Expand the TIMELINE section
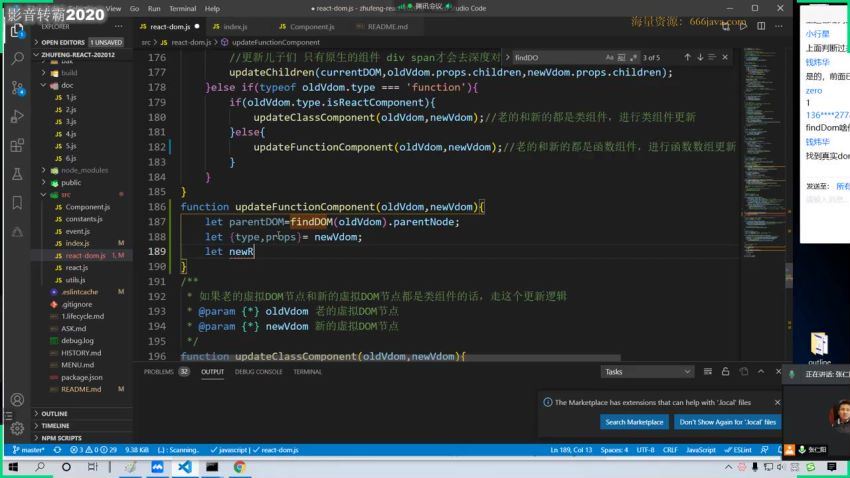Image resolution: width=850 pixels, height=478 pixels. (x=81, y=426)
